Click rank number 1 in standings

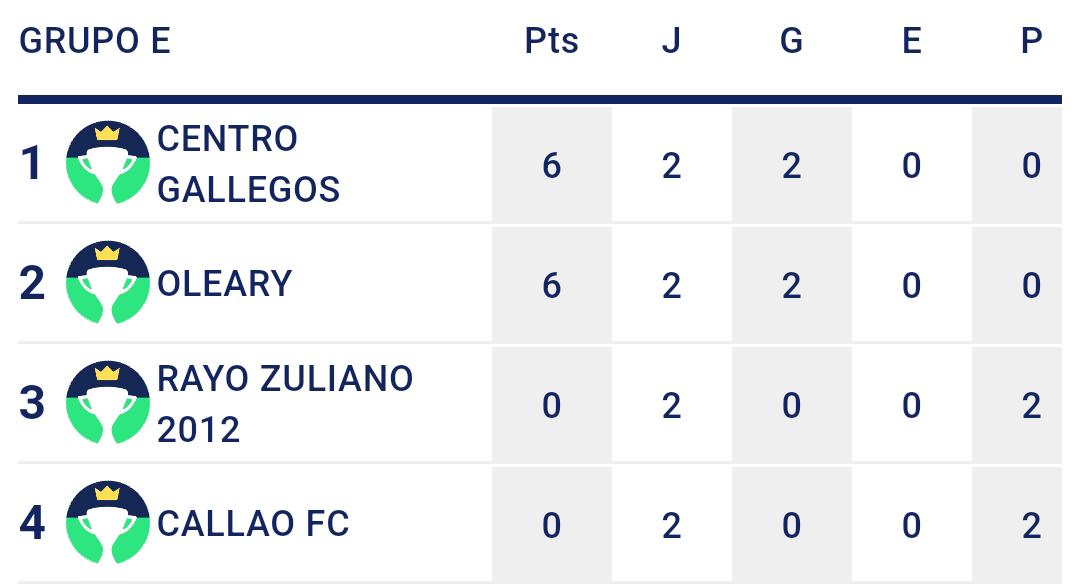(32, 164)
